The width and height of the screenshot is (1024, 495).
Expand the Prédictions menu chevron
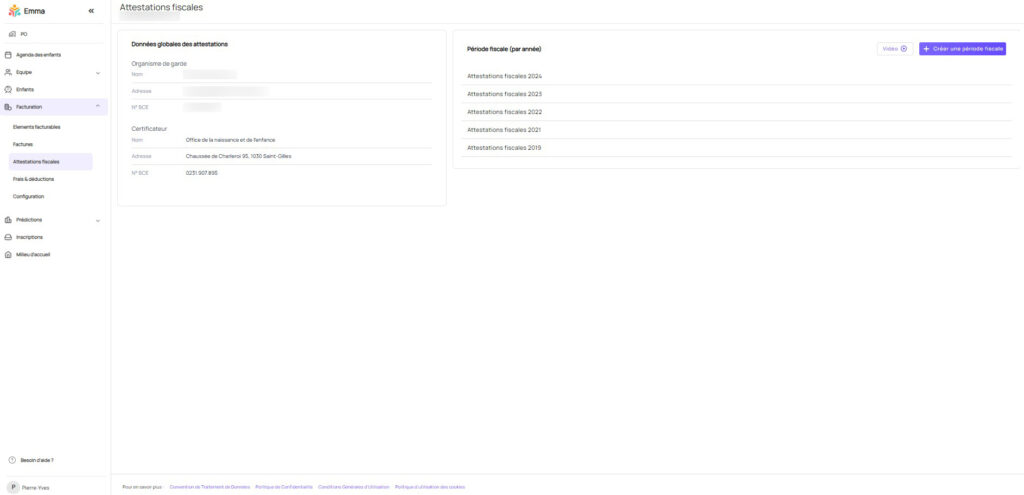(x=97, y=220)
